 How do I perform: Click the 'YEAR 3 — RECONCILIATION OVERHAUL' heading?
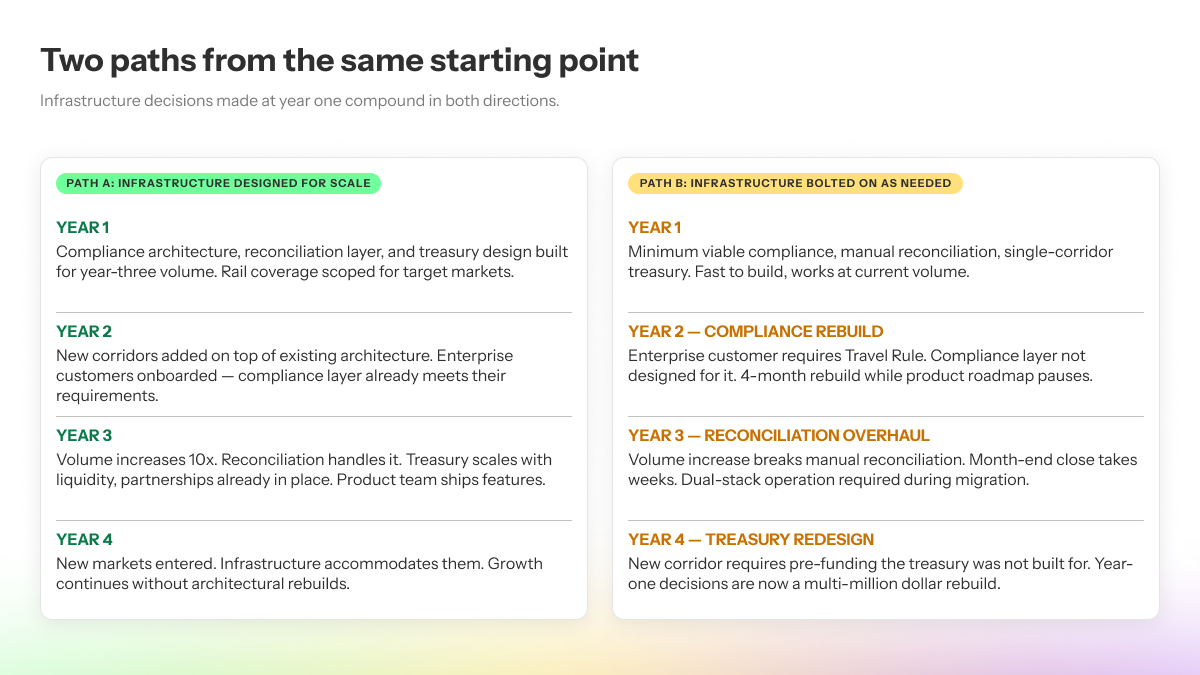pyautogui.click(x=779, y=436)
